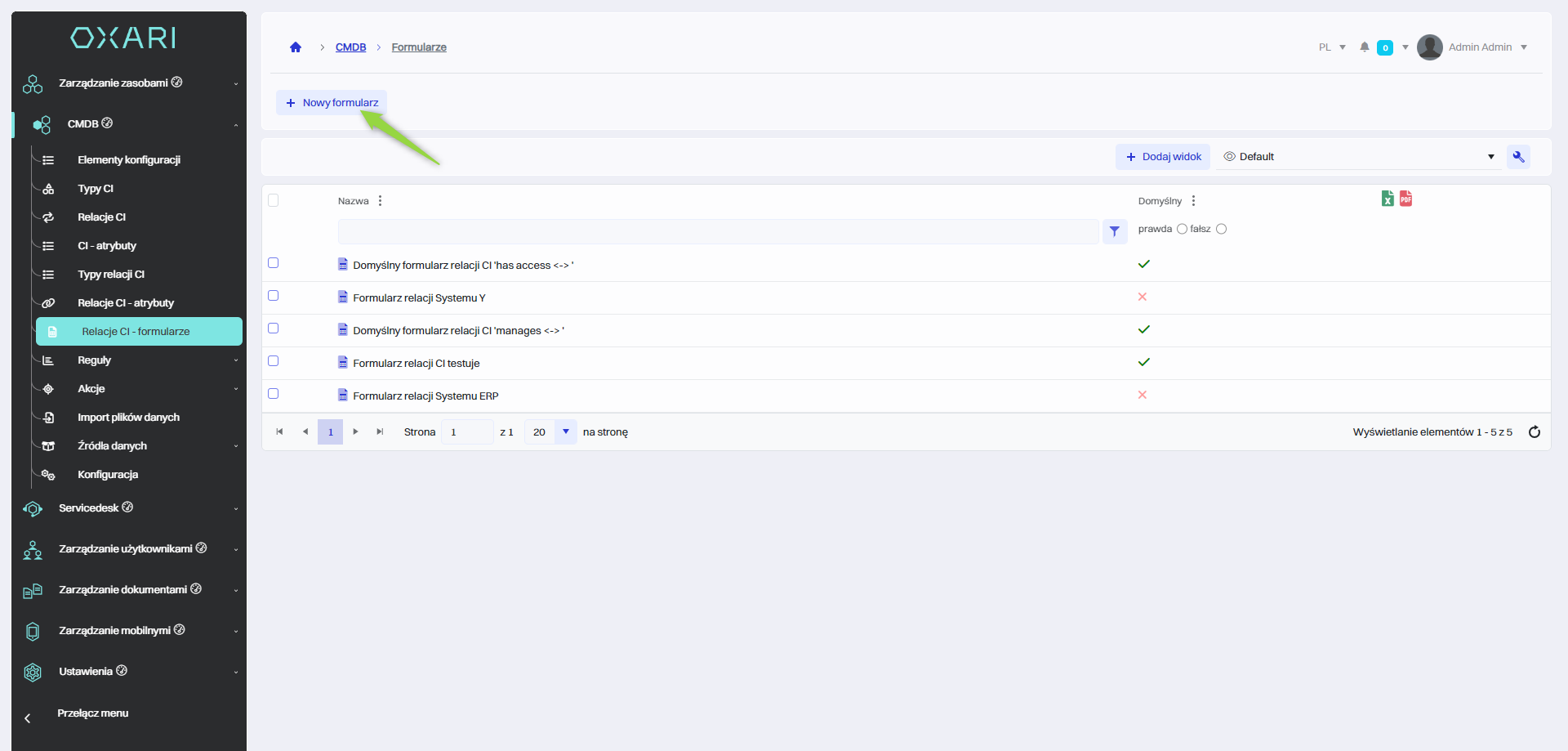Click the filter funnel icon for Nazwa
Screen dimensions: 1568x751
pyautogui.click(x=1115, y=231)
